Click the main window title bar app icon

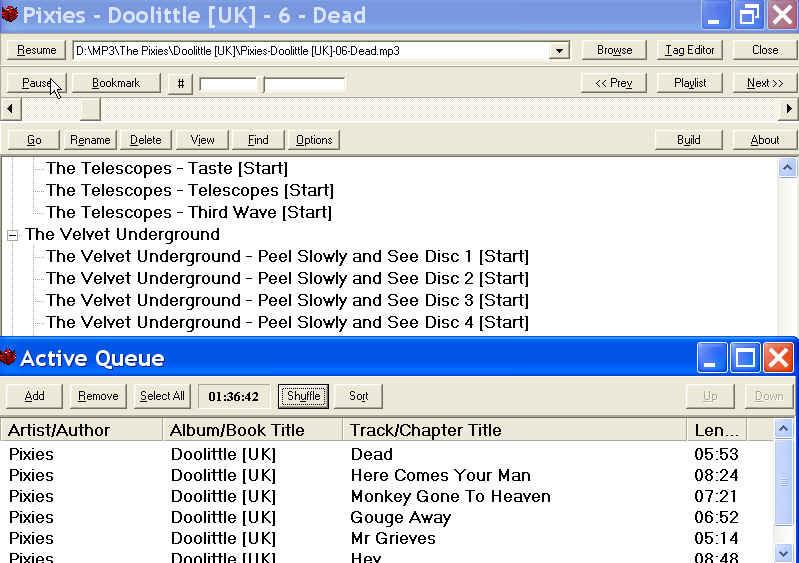(9, 14)
